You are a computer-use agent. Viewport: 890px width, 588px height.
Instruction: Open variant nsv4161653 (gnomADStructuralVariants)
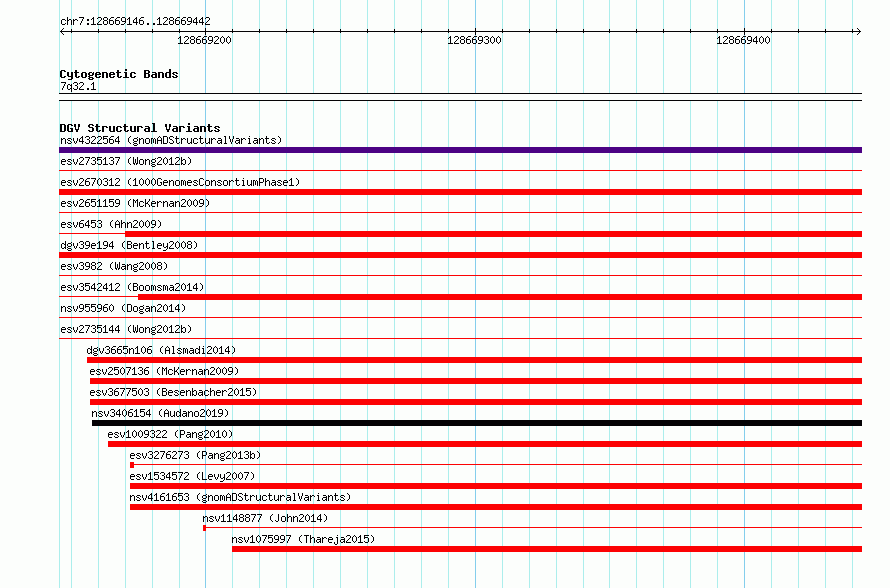point(240,497)
